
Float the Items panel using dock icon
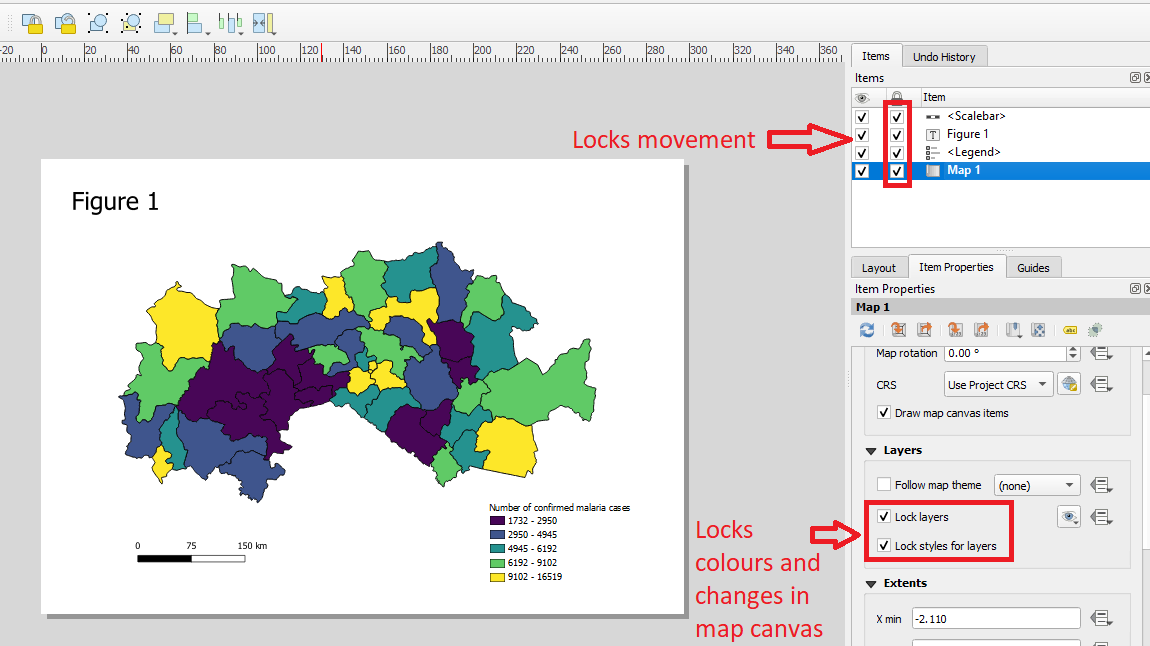(1135, 78)
